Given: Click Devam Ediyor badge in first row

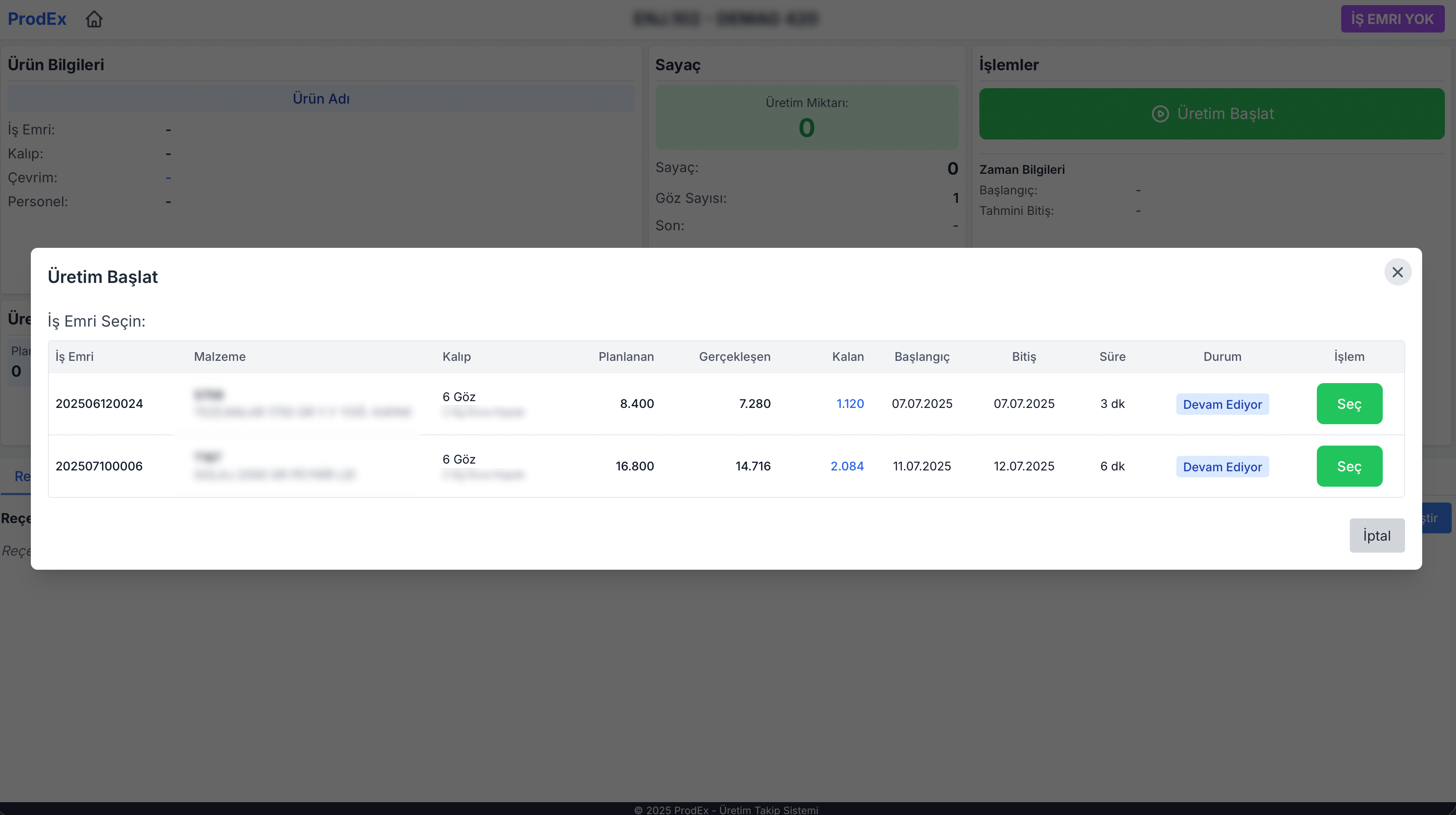Looking at the screenshot, I should [1222, 405].
